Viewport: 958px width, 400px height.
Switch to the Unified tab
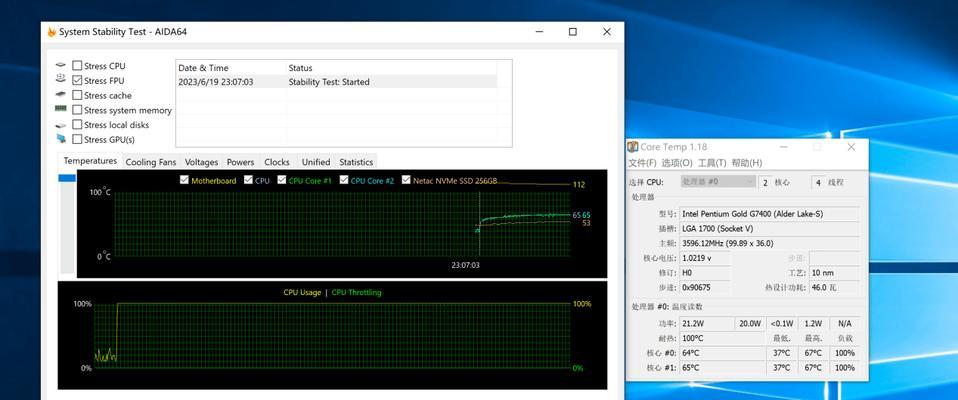pos(316,162)
